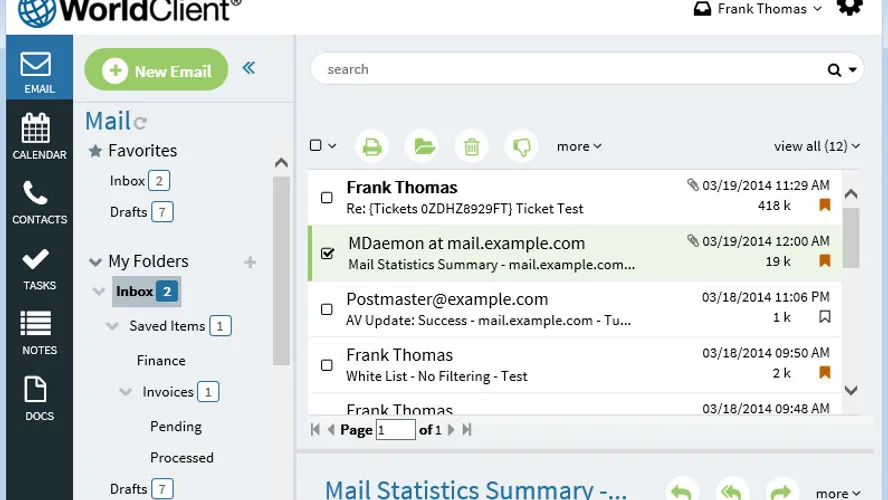
Task: Check the Postmaster@example.com message checkbox
Action: tap(327, 309)
